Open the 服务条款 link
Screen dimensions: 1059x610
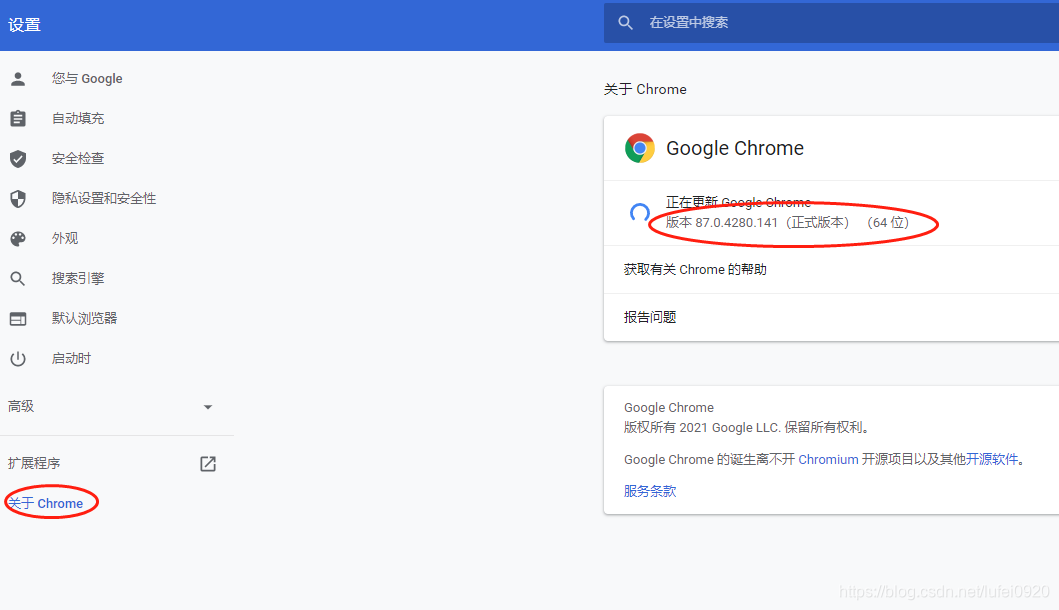(x=650, y=492)
